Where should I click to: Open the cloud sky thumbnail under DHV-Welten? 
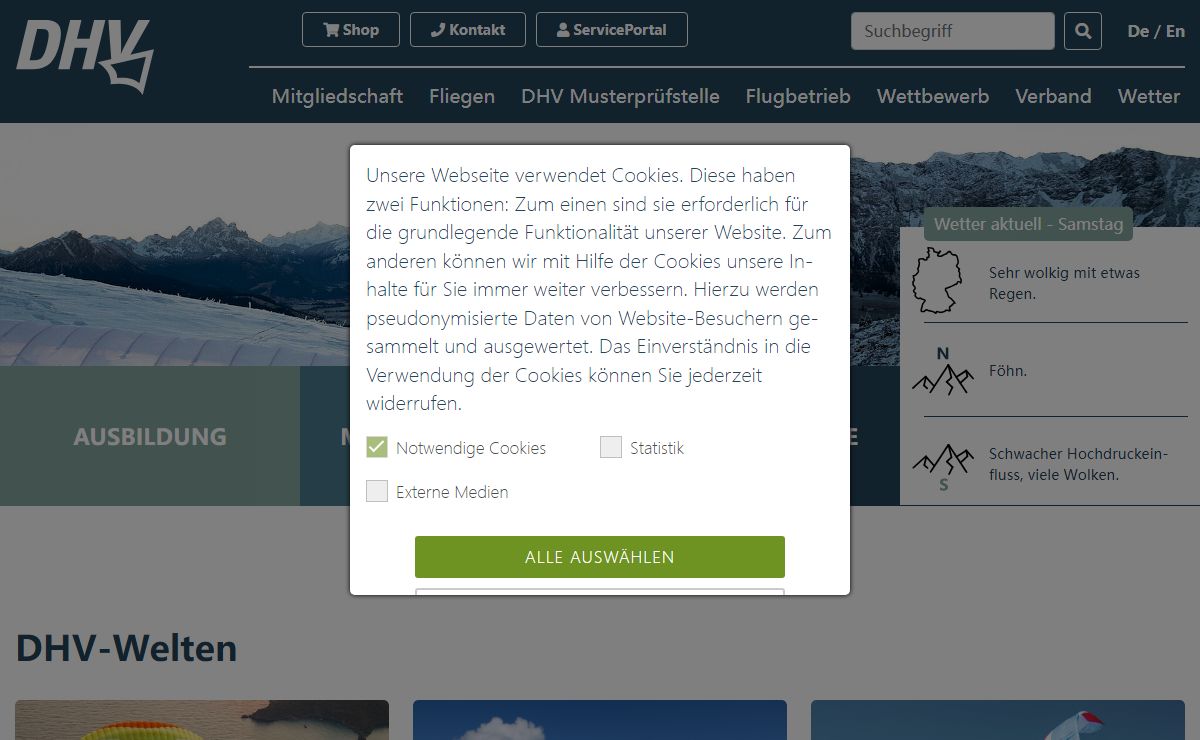click(x=600, y=720)
